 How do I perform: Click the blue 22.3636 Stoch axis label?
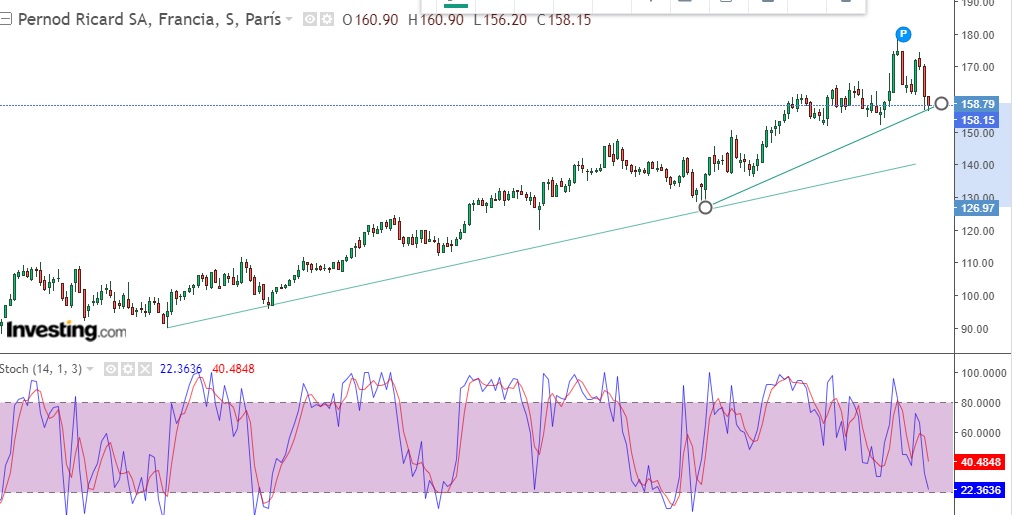pyautogui.click(x=980, y=490)
